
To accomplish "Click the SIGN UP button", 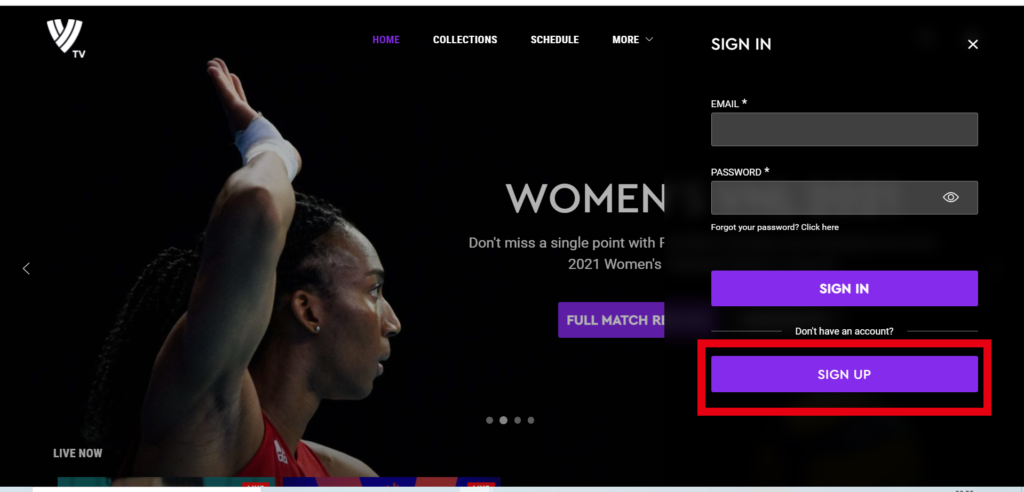I will [x=844, y=374].
